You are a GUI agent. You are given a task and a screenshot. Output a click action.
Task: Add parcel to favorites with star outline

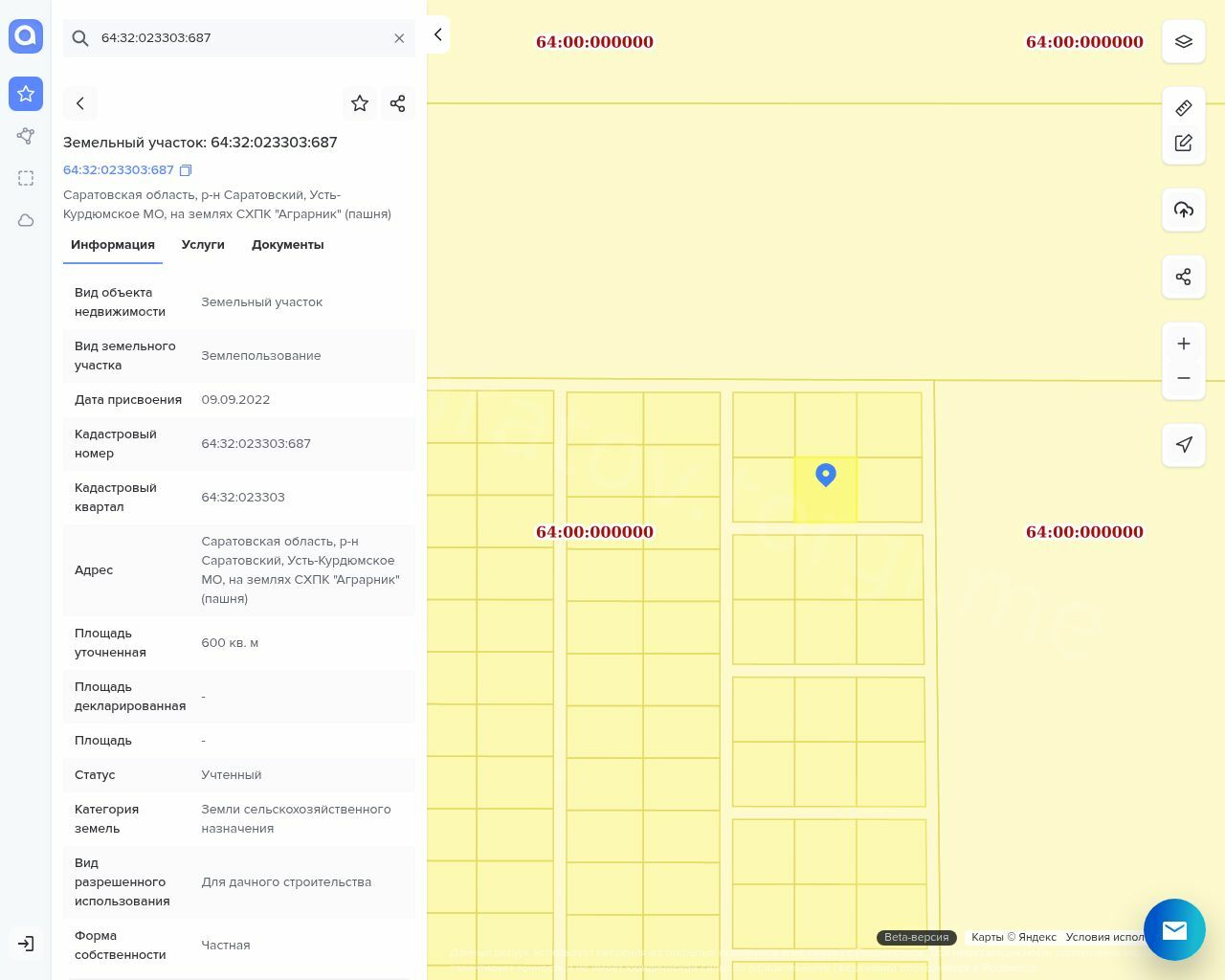point(360,103)
